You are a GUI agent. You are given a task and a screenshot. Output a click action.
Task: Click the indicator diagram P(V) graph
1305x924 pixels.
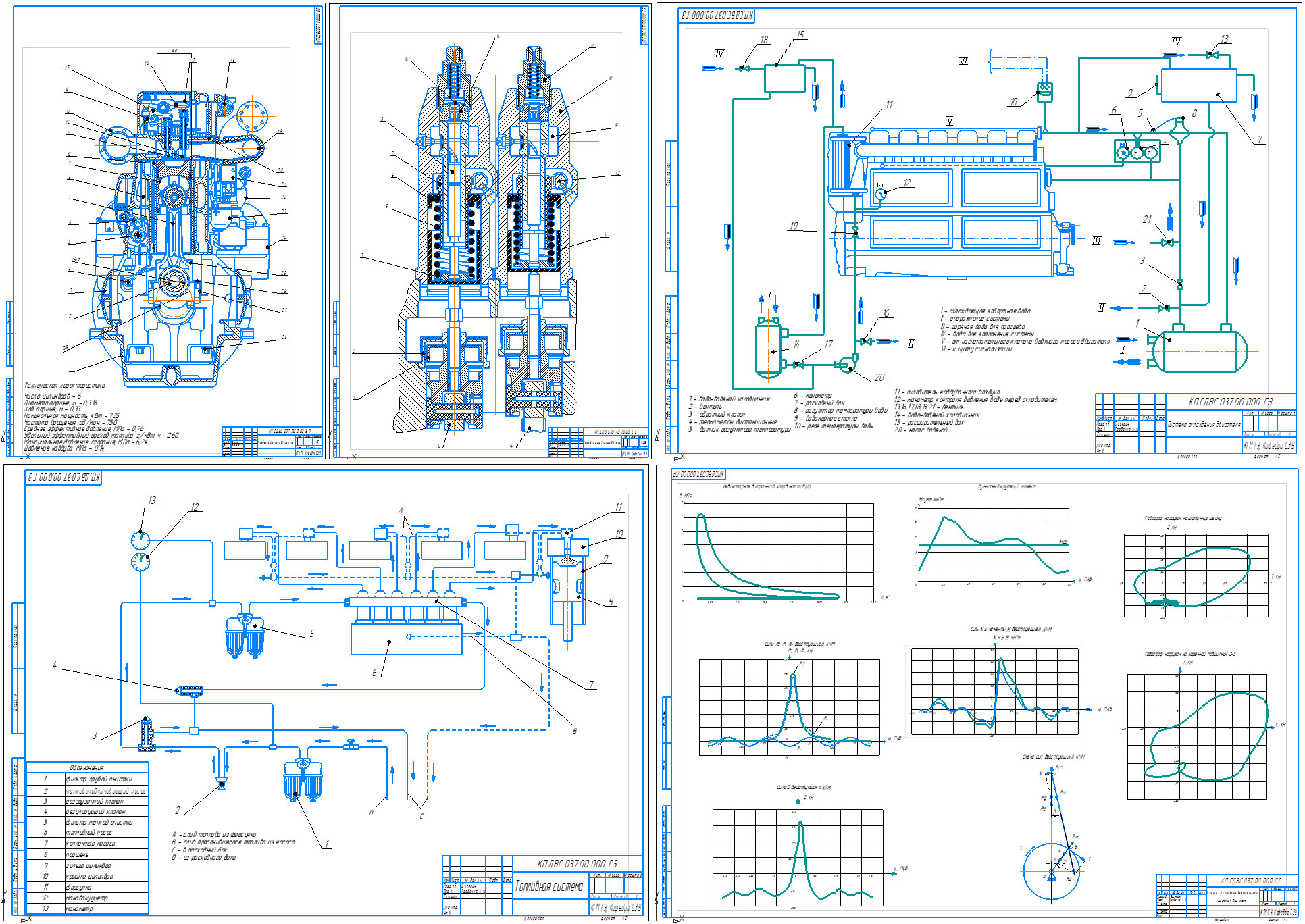777,551
